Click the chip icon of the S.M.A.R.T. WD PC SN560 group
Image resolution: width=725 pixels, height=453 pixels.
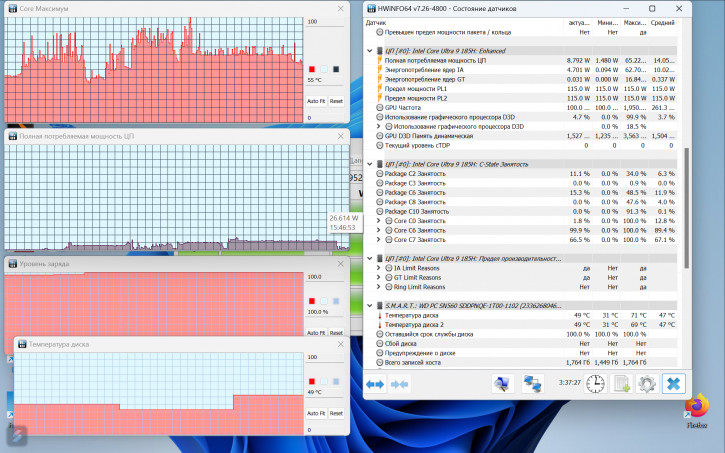pos(380,306)
